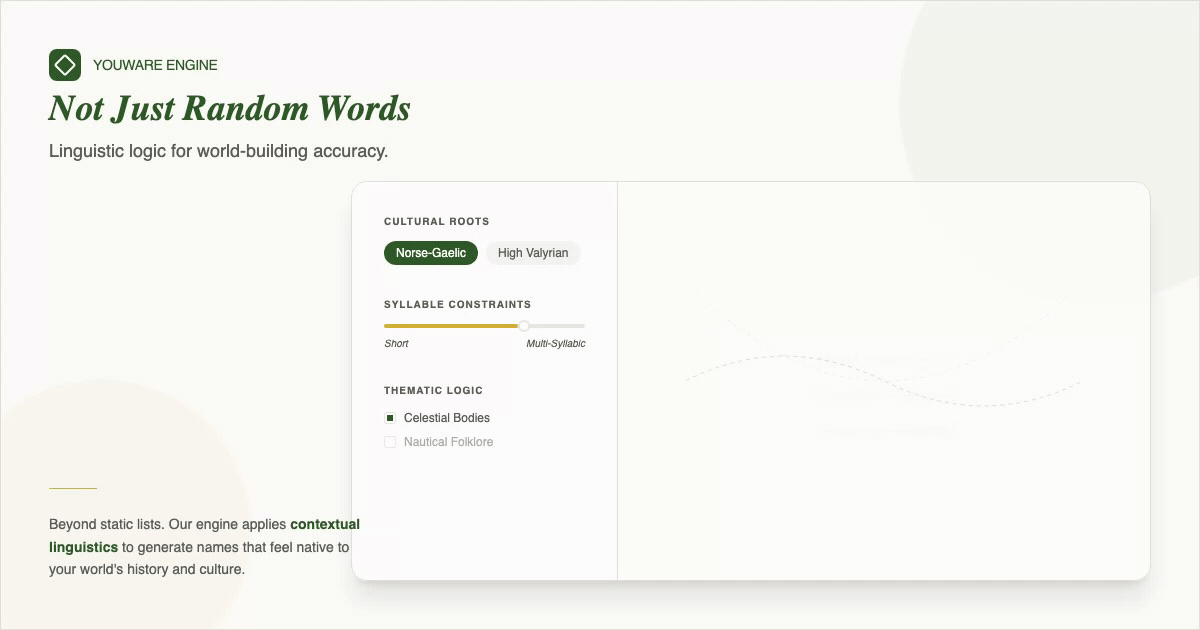The height and width of the screenshot is (630, 1200).
Task: Click the THEMATIC LOGIC section label
Action: click(433, 391)
